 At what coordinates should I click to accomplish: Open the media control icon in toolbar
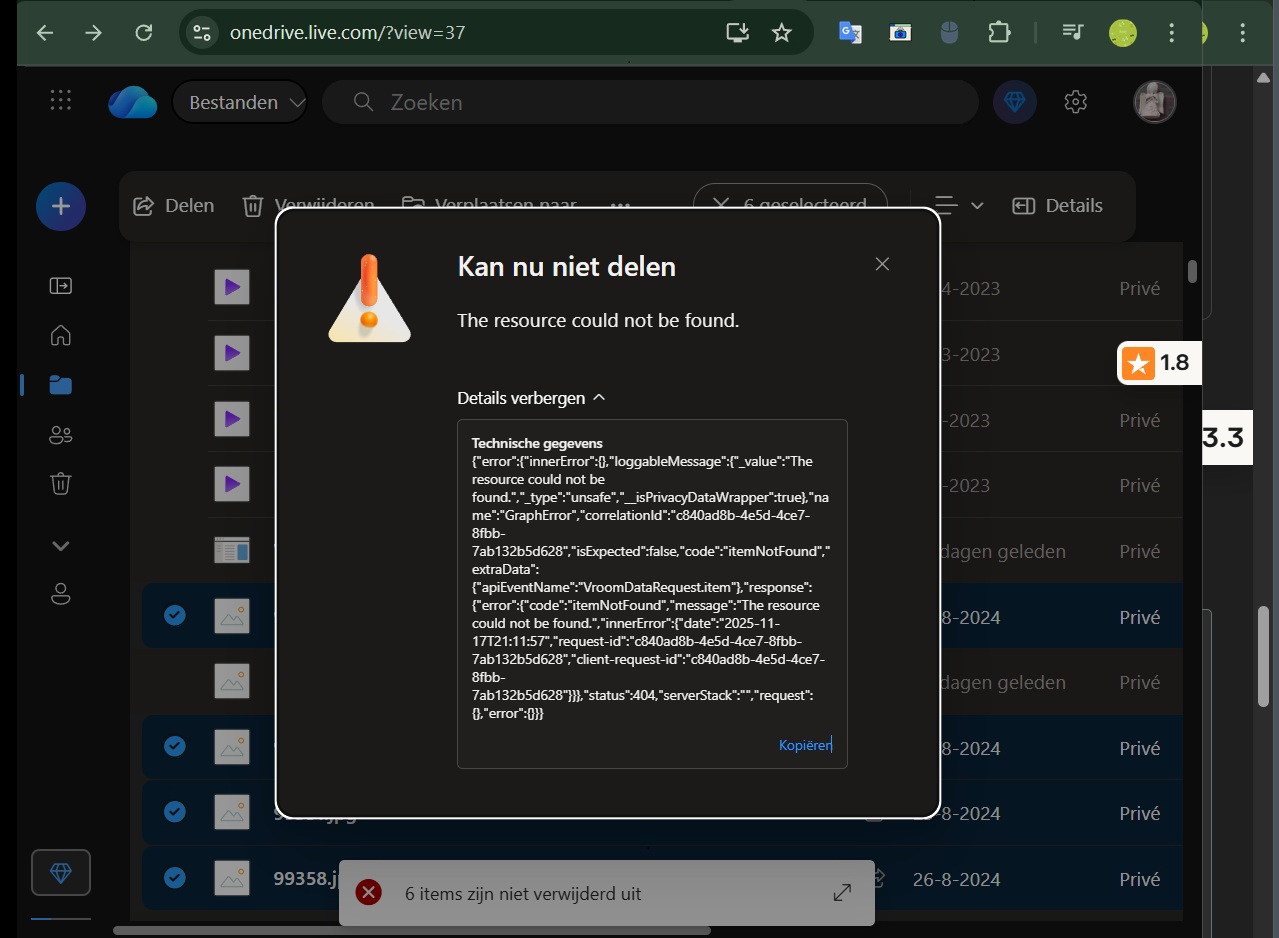coord(1073,33)
